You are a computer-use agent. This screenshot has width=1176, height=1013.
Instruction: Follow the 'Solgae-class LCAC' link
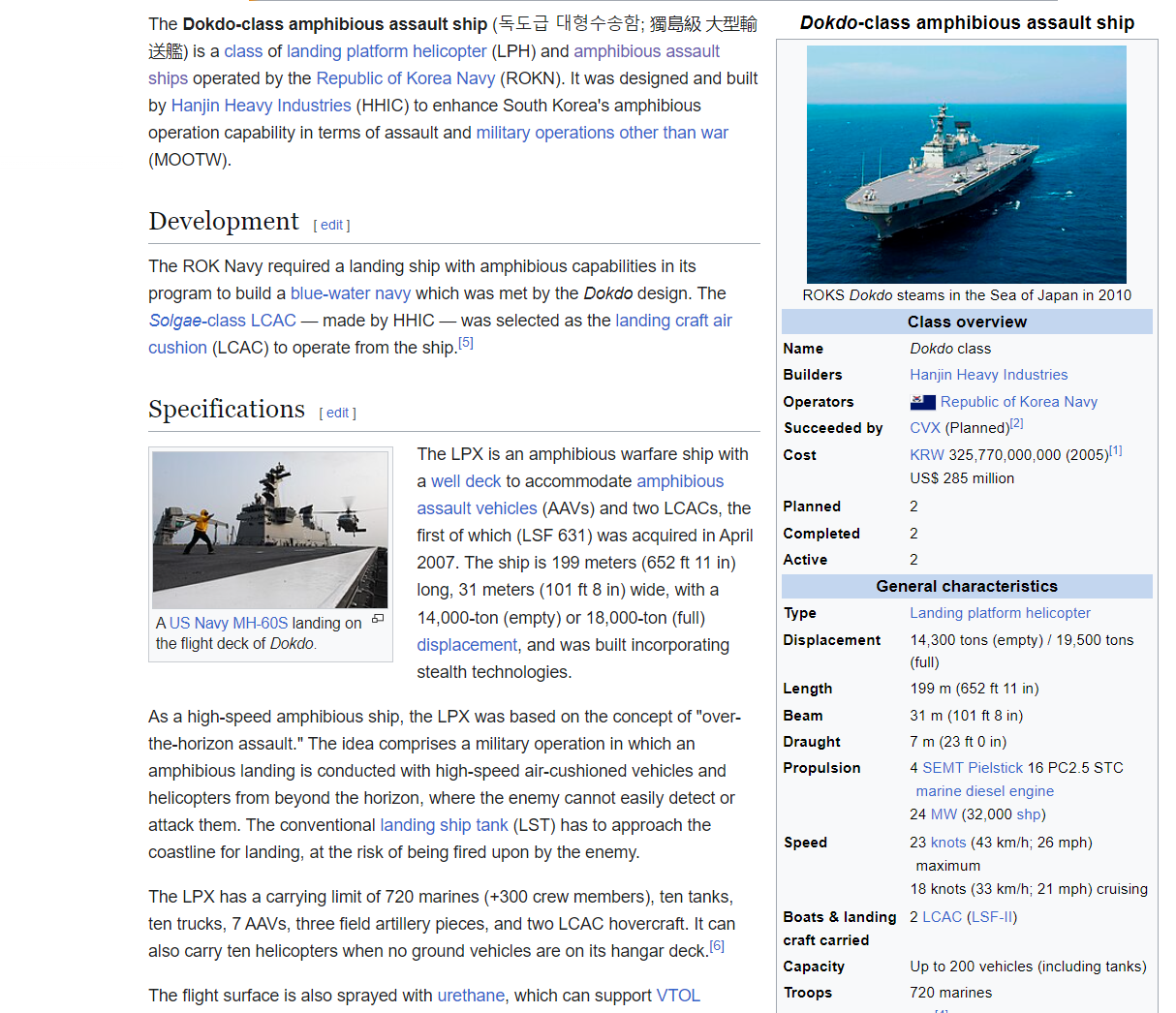[x=222, y=321]
